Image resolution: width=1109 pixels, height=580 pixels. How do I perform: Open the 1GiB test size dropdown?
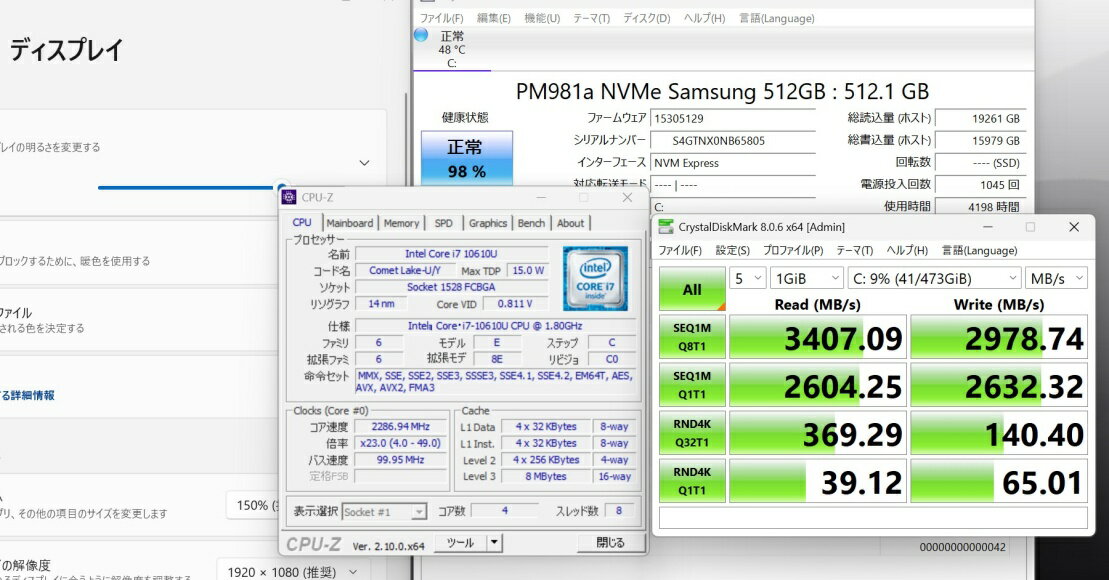806,278
